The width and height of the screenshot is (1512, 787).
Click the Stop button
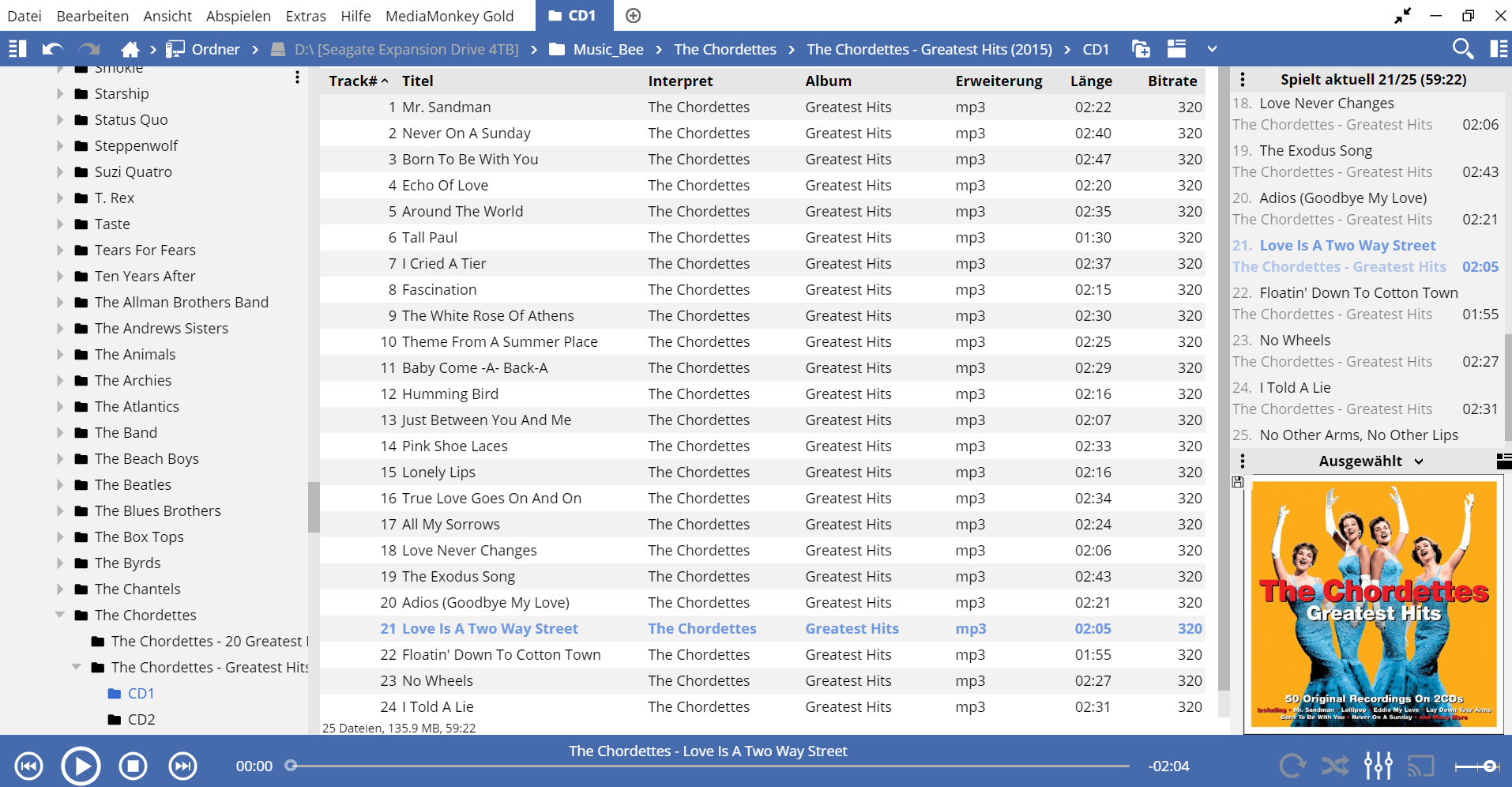[x=134, y=766]
